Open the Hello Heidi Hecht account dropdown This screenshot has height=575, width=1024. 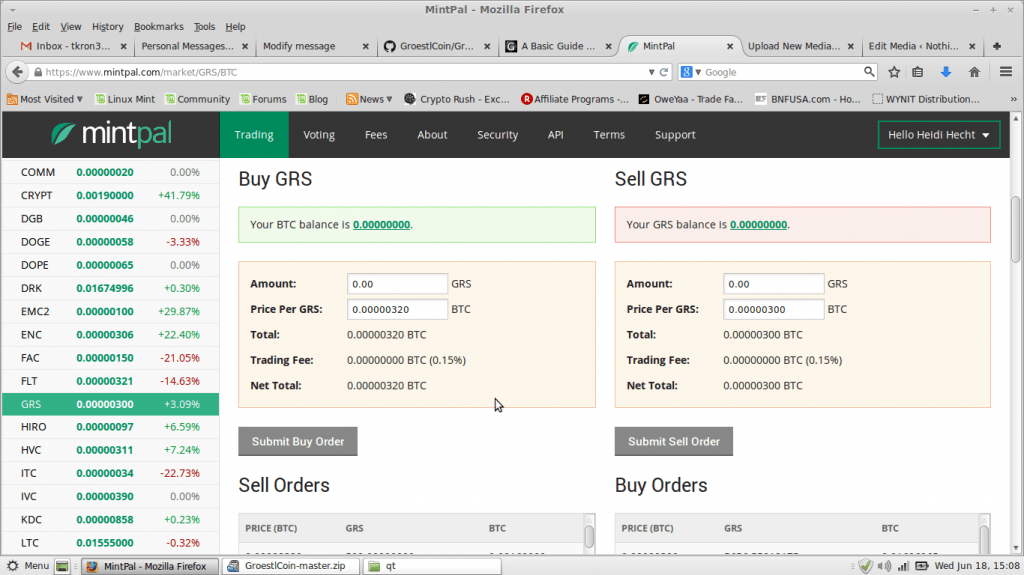point(938,135)
